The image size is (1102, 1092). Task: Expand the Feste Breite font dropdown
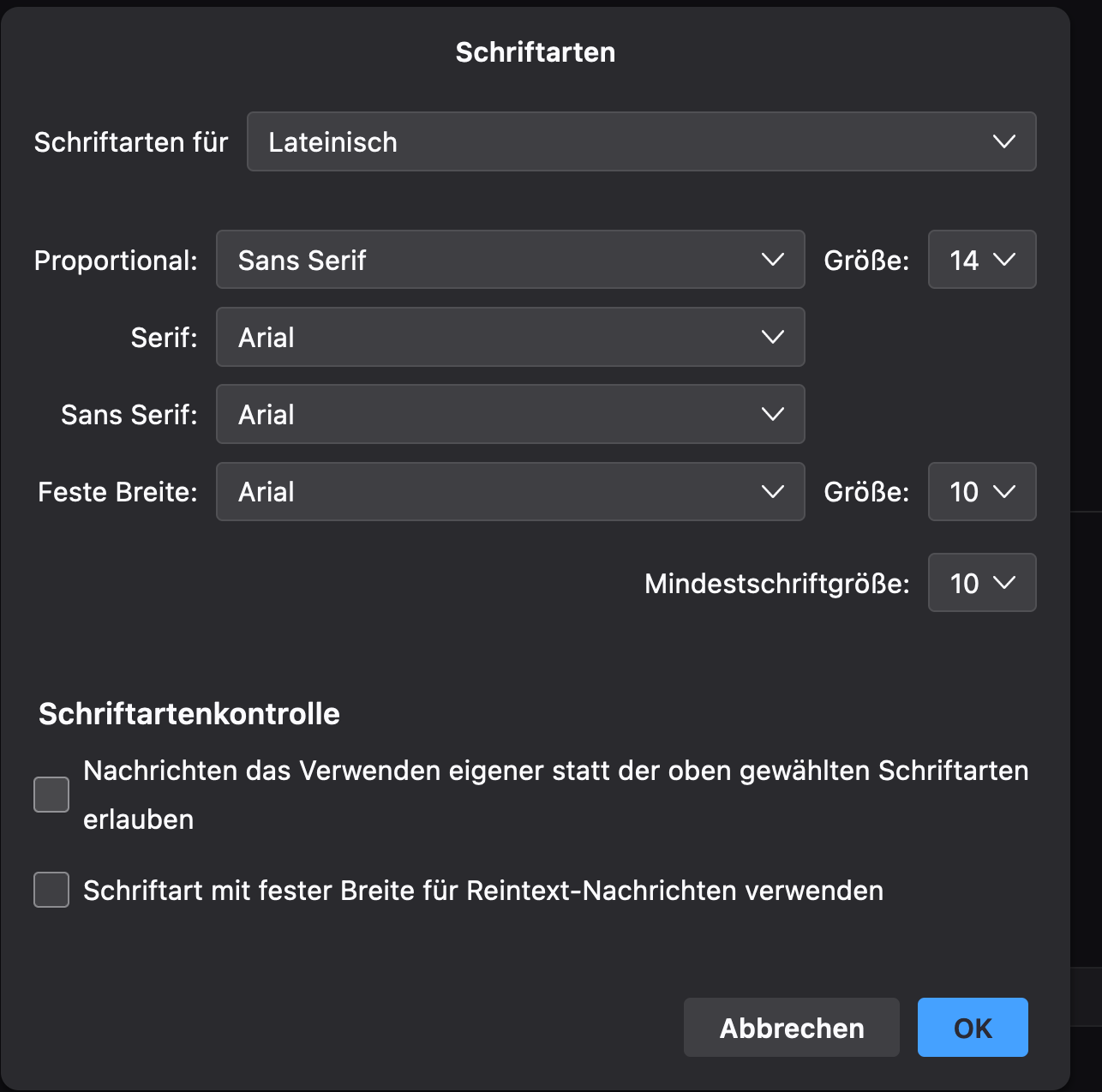pyautogui.click(x=510, y=491)
